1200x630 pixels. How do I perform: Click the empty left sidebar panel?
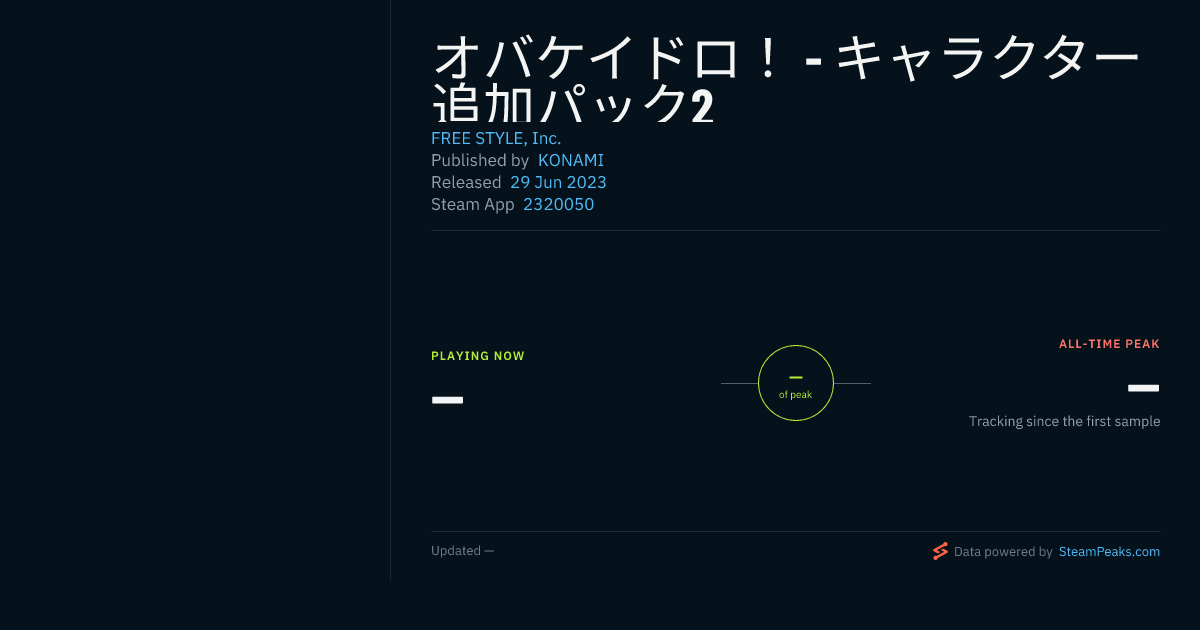pos(195,290)
